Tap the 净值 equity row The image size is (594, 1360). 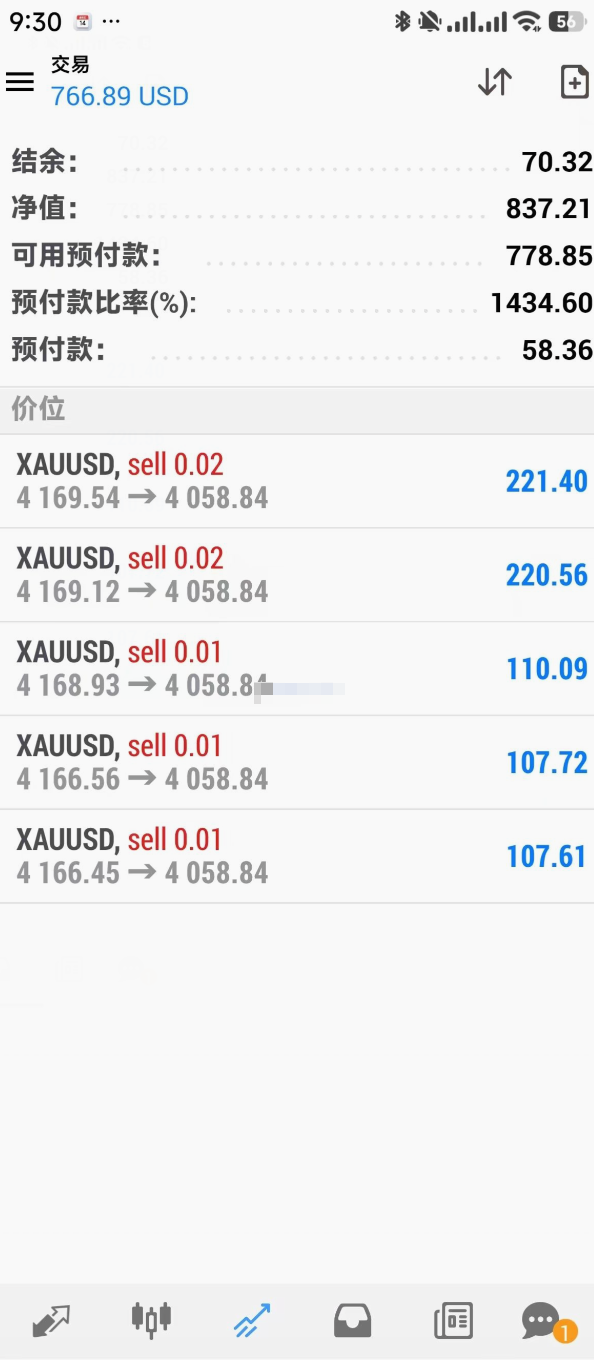297,208
